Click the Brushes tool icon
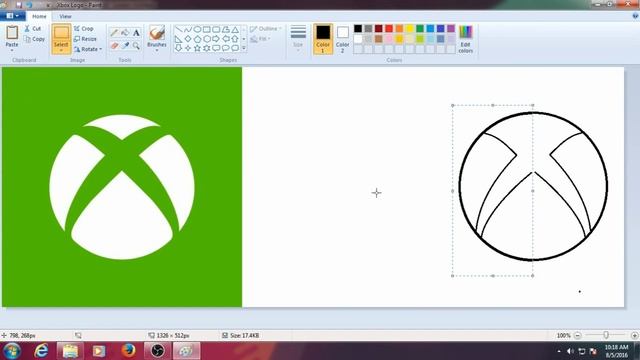 coord(157,33)
